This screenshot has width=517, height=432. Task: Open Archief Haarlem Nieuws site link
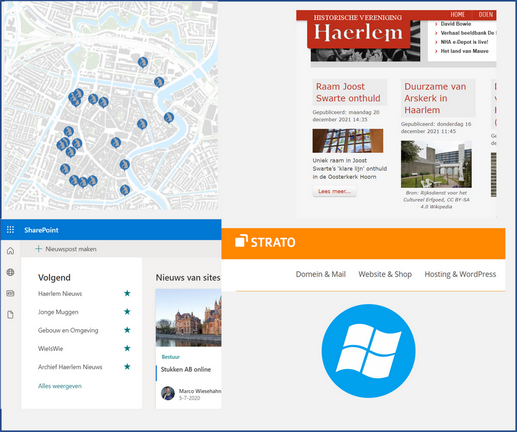pos(70,367)
